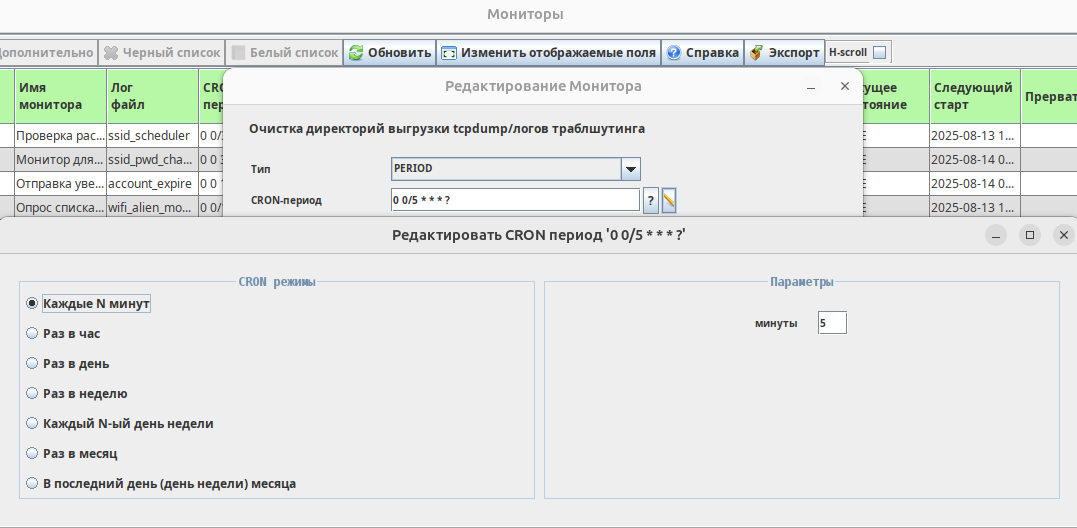Select Опрос списка... monitor row
Screen dimensions: 1077x528
click(60, 207)
